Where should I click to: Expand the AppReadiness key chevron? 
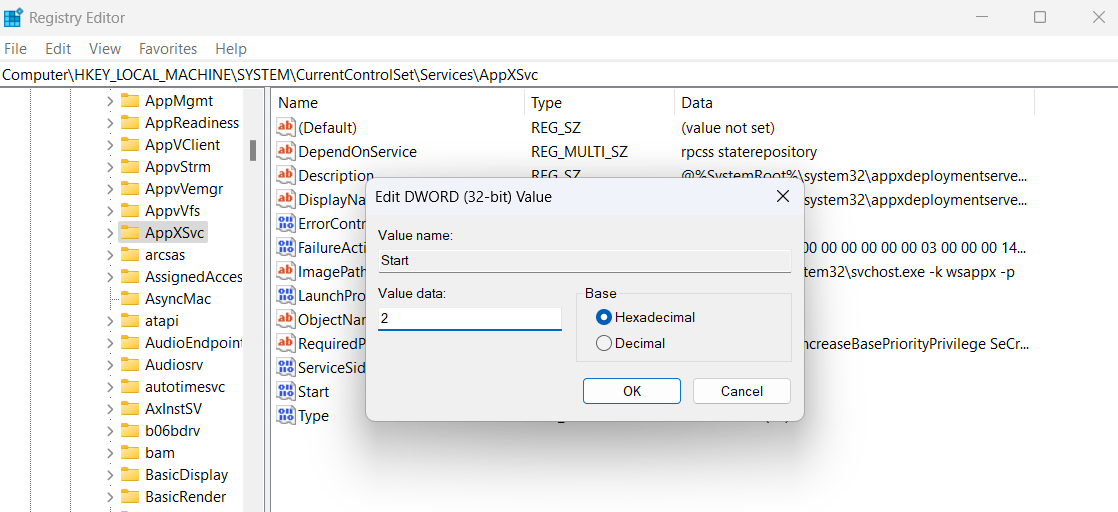tap(110, 123)
